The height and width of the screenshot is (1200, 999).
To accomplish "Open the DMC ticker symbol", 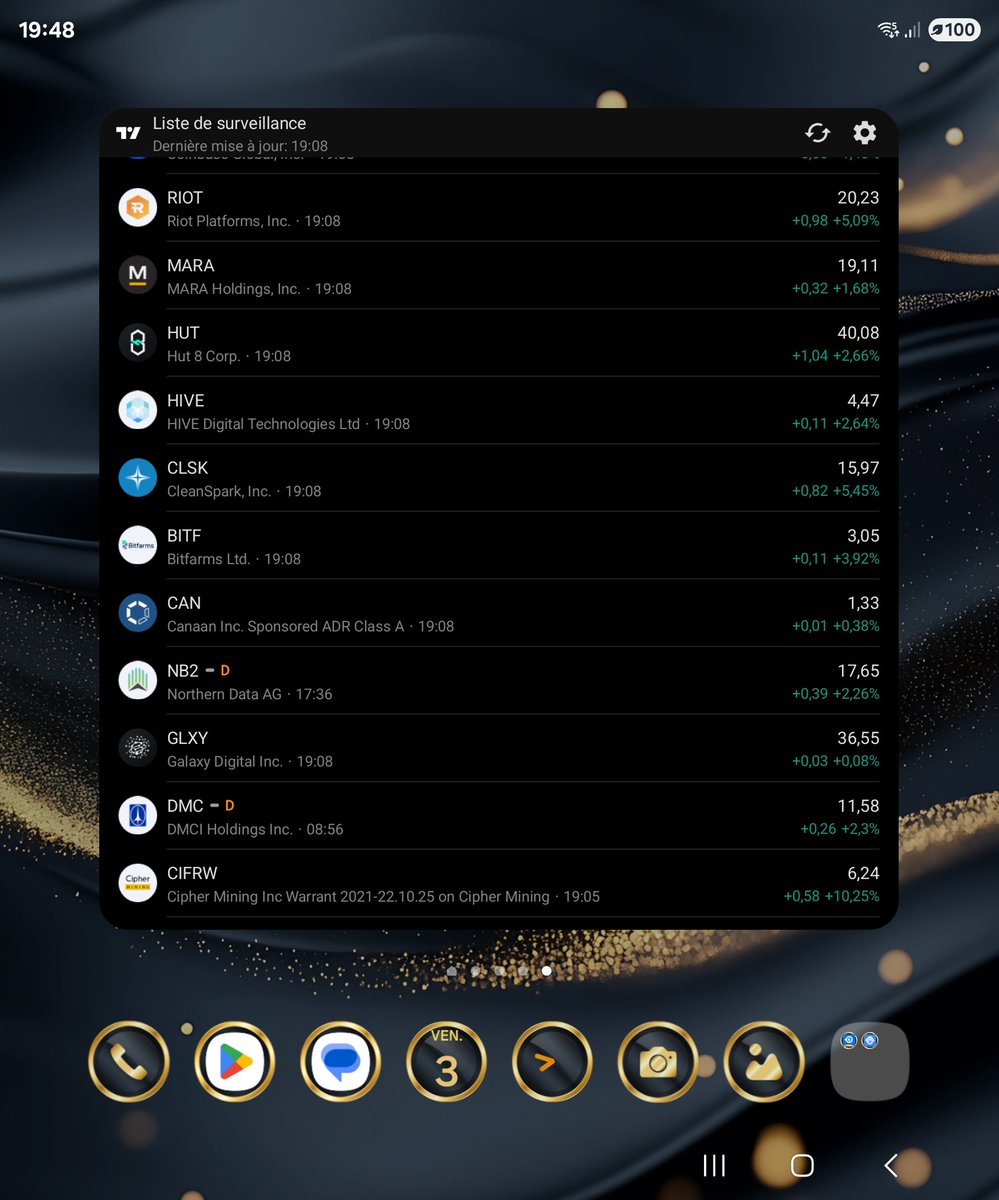I will coord(185,805).
